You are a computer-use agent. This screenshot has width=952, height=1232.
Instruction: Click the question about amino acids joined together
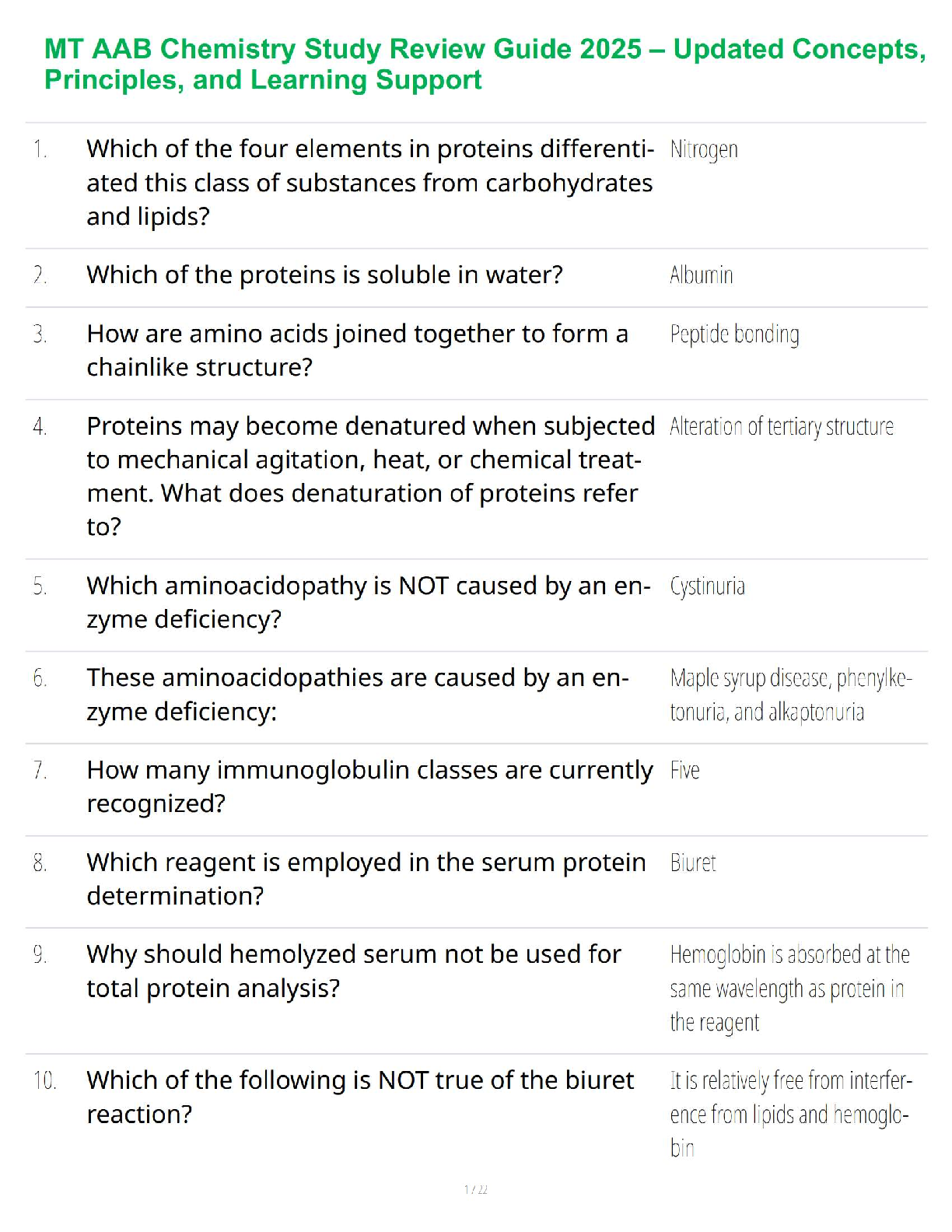tap(357, 350)
